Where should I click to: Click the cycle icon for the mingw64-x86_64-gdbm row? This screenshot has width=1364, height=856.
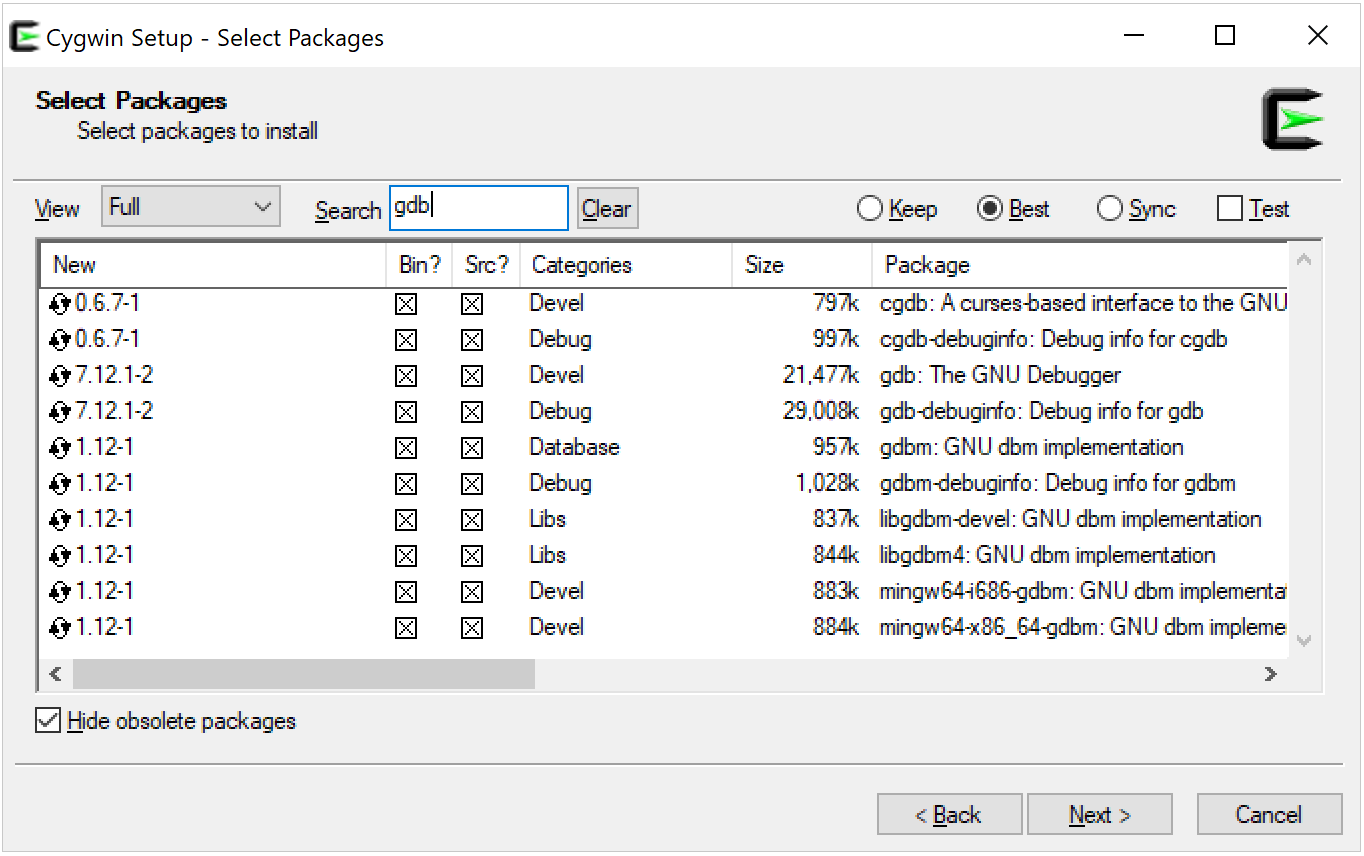coord(60,628)
